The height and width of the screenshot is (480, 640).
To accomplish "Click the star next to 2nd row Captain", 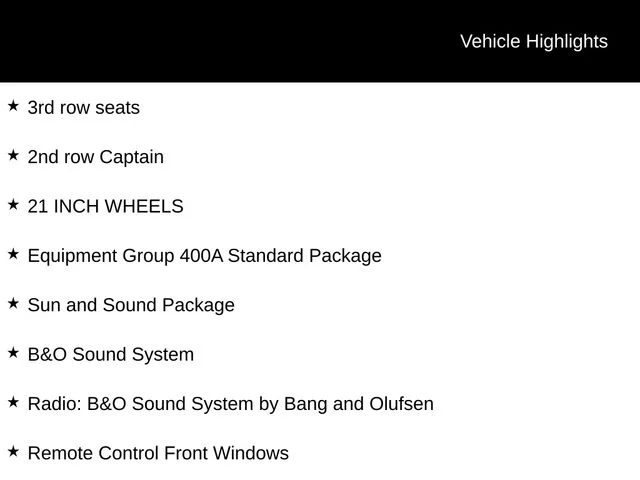I will point(13,155).
